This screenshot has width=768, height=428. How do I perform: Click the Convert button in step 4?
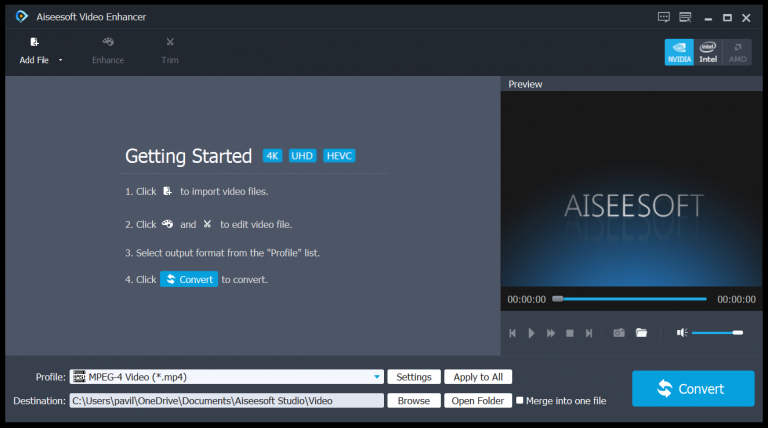189,279
